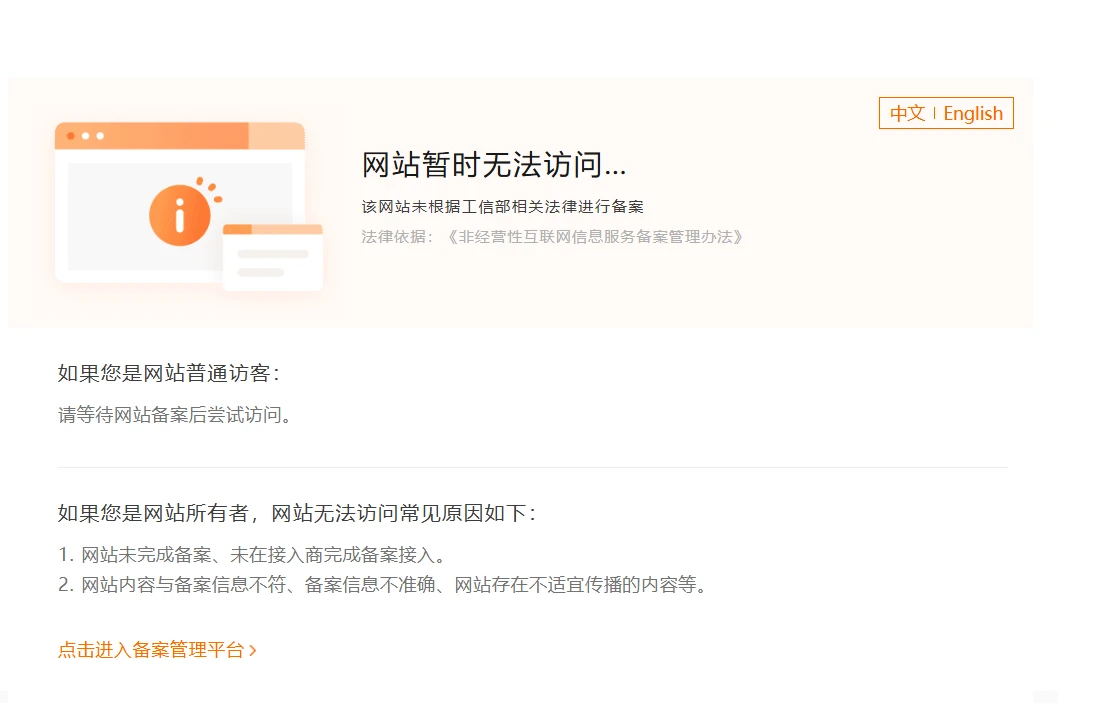Viewport: 1120px width, 711px height.
Task: Click list item 1 about 网站未完成备案
Action: (251, 555)
